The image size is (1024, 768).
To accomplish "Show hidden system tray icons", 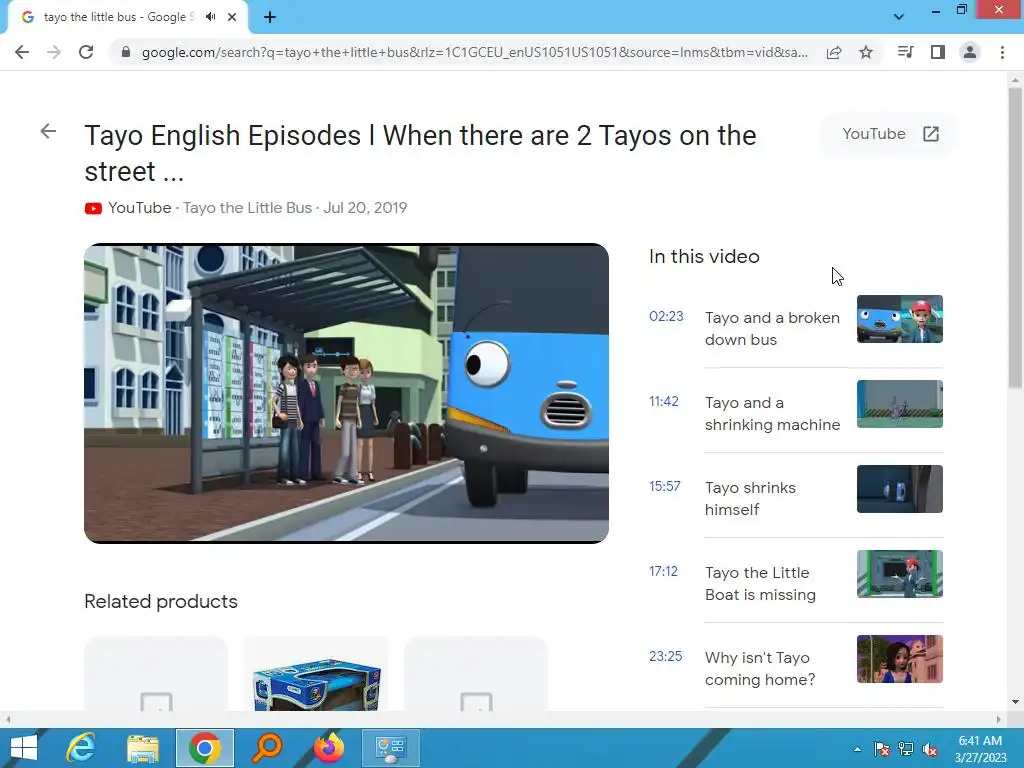I will 857,749.
